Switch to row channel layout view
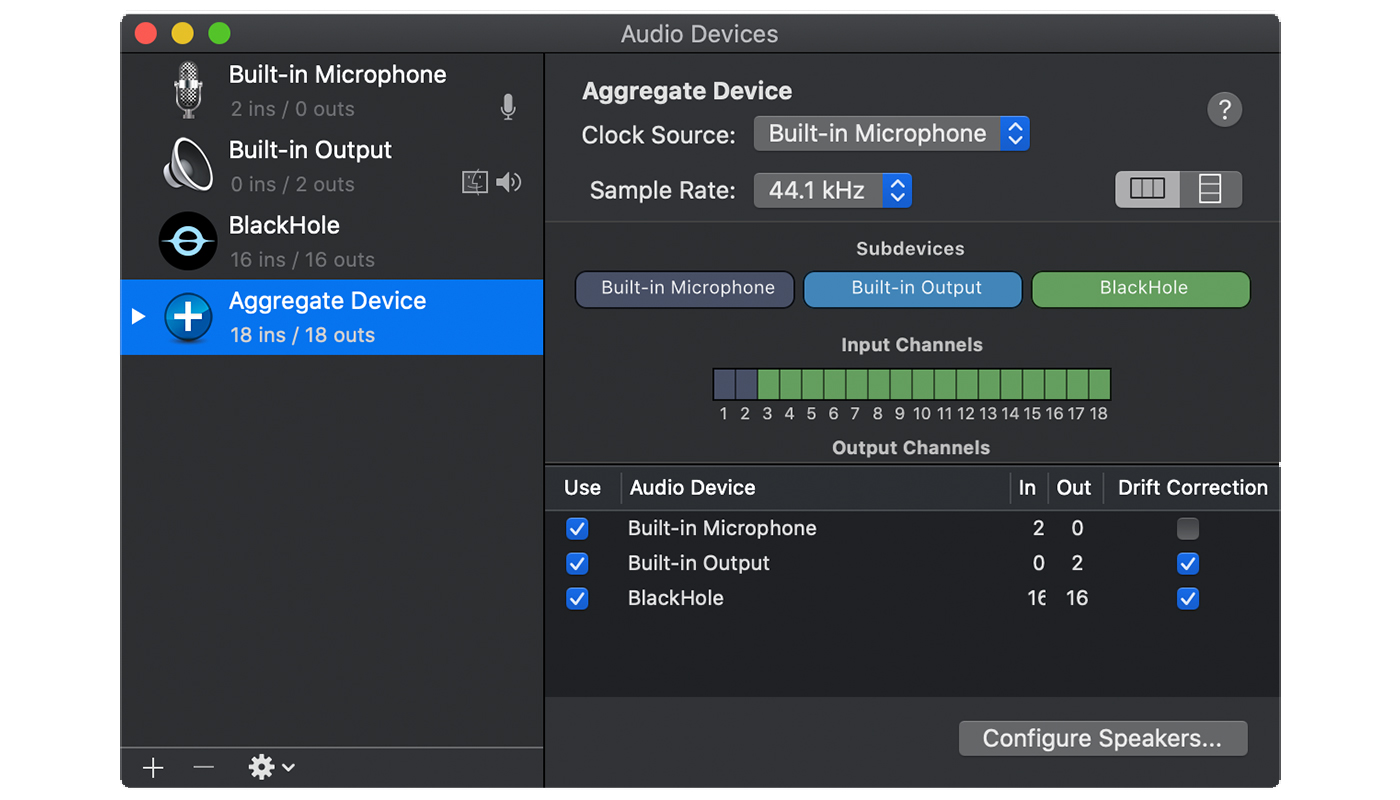Viewport: 1400px width, 800px height. pyautogui.click(x=1210, y=189)
